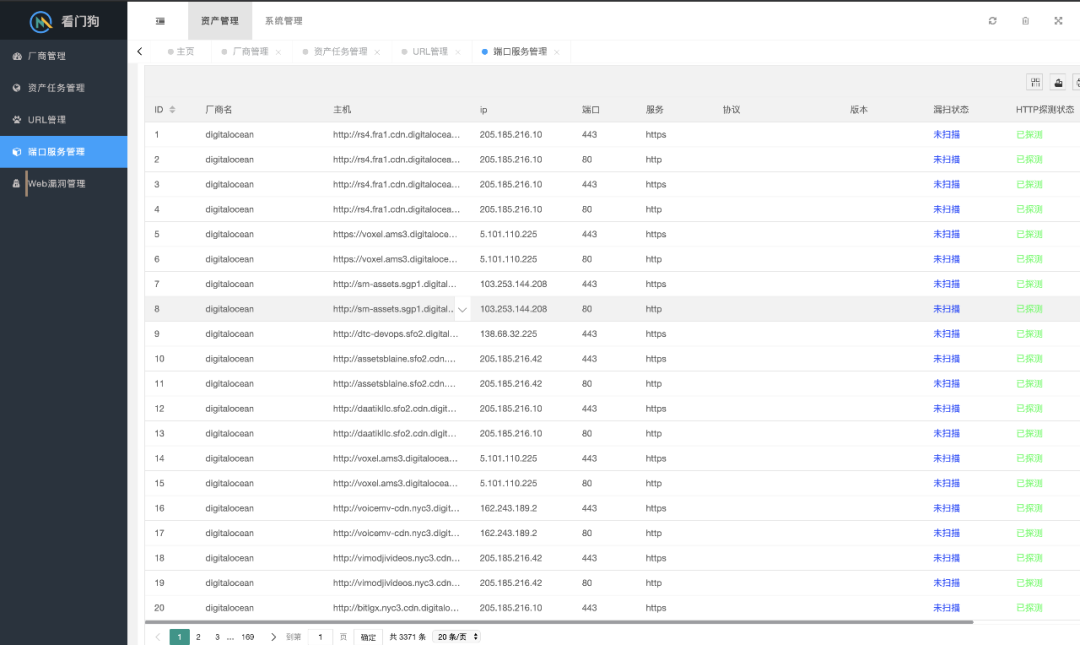Collapse the sidebar with the menu fold icon

click(x=160, y=21)
